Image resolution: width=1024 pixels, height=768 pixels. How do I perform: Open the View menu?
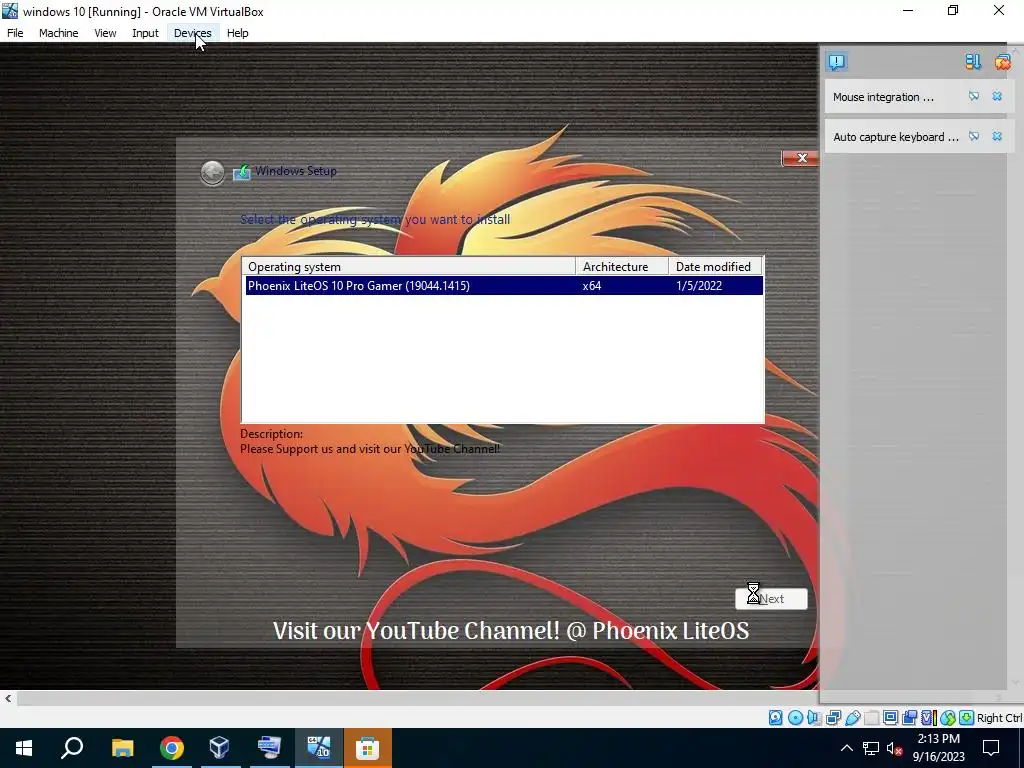104,33
